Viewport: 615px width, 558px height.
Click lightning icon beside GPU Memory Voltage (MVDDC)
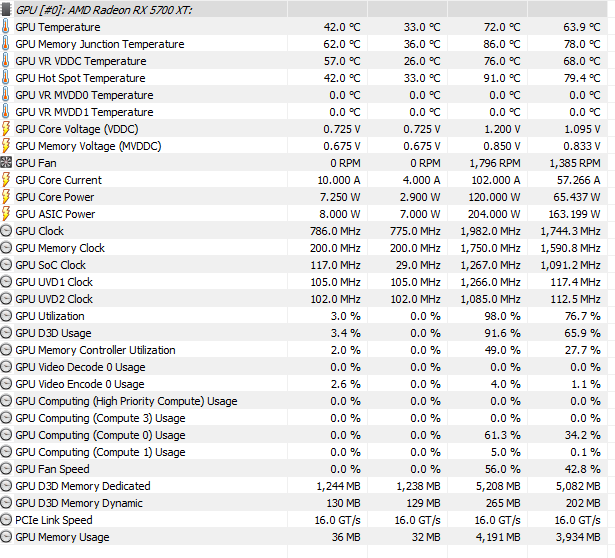click(x=6, y=145)
